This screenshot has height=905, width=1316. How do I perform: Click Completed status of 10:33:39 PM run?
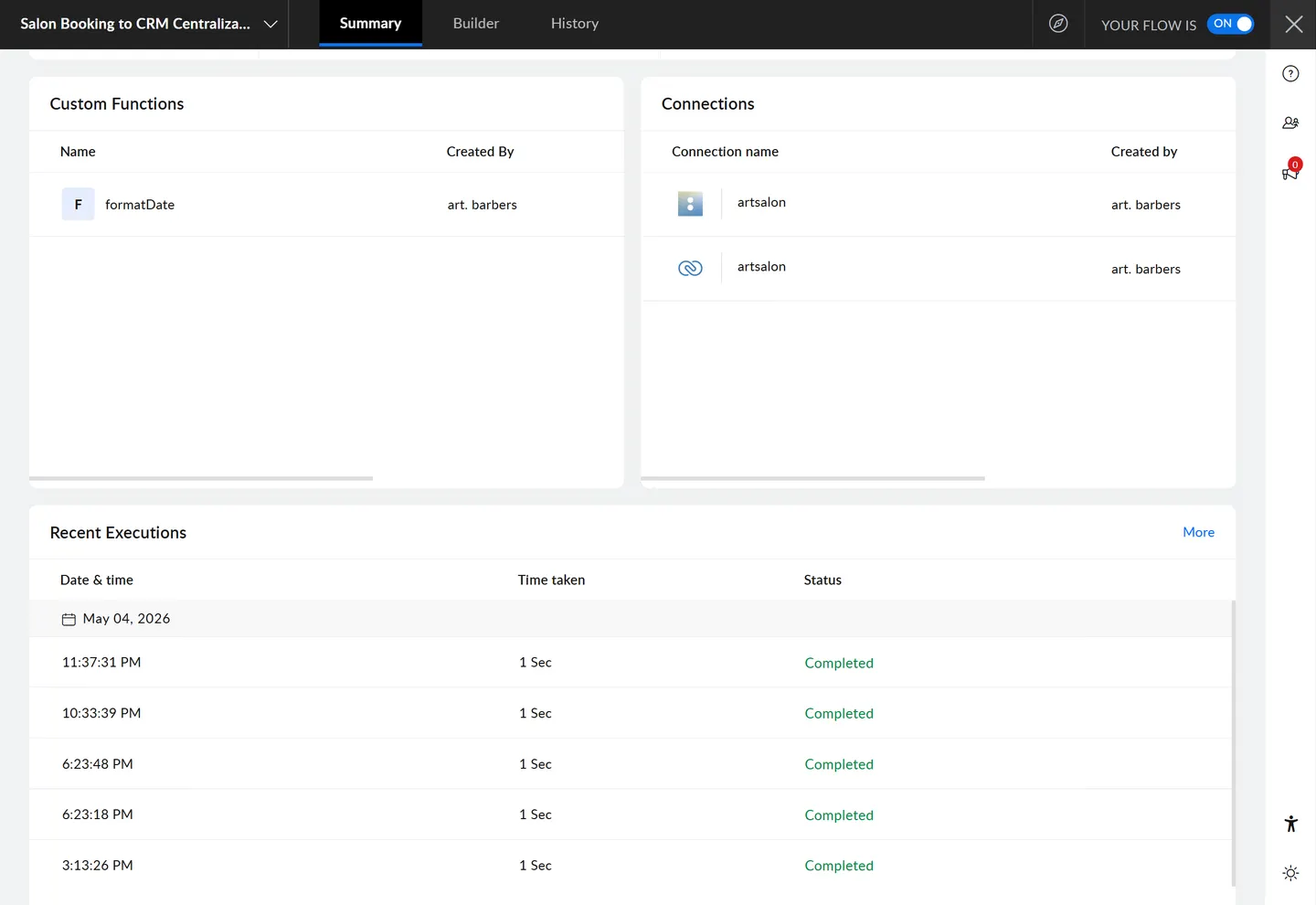(839, 714)
